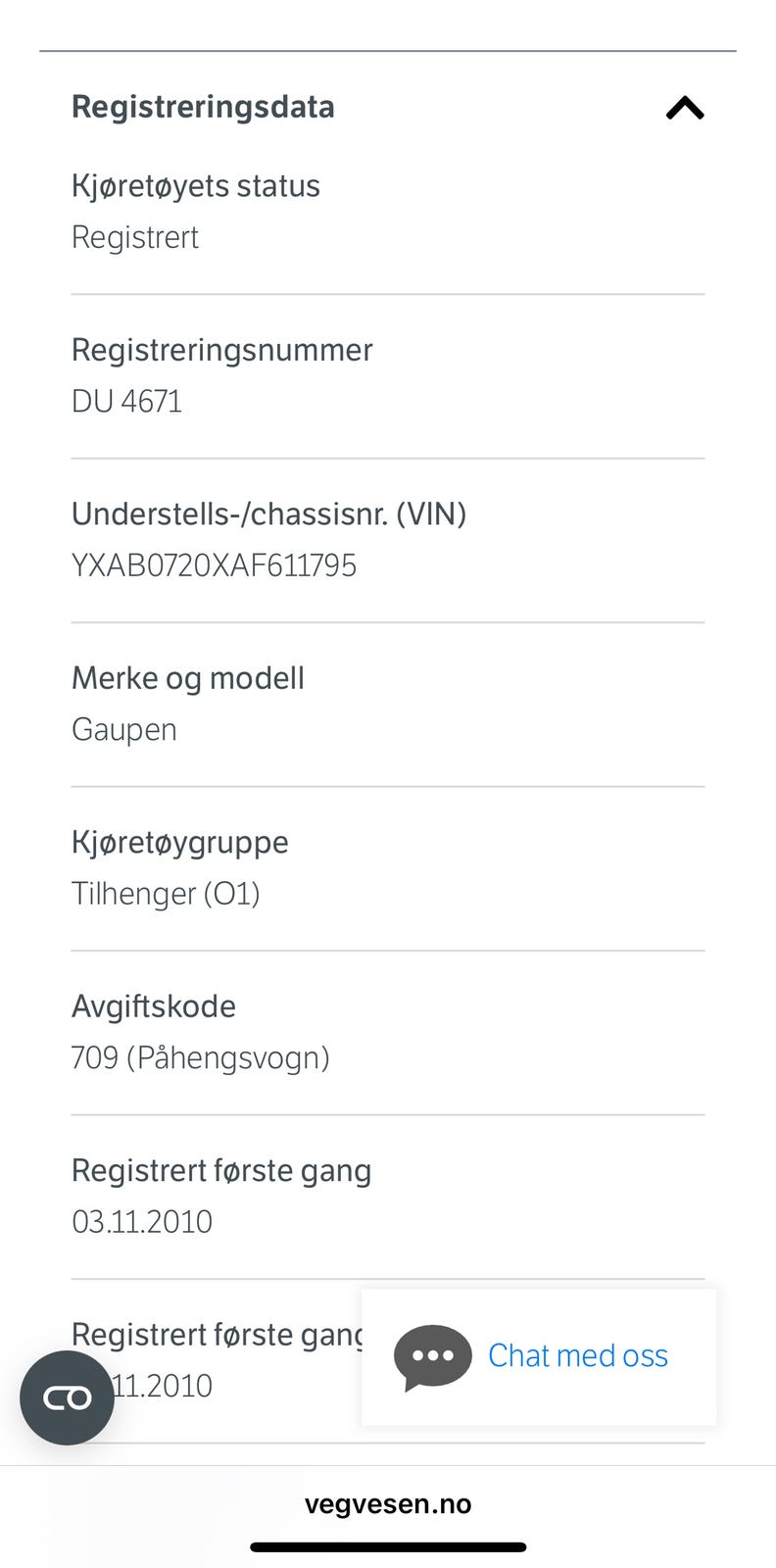776x1568 pixels.
Task: Tap the Kjøretøyets status label
Action: (x=196, y=186)
